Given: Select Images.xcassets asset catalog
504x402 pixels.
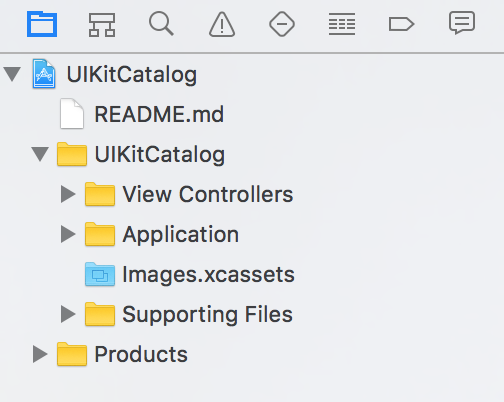Looking at the screenshot, I should click(190, 274).
